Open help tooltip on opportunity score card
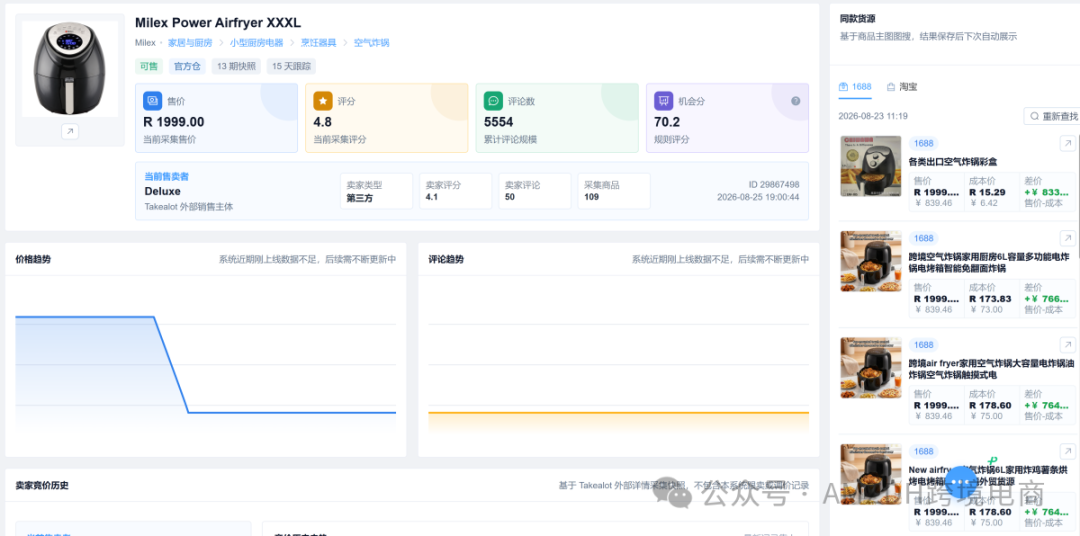This screenshot has width=1080, height=536. click(x=796, y=101)
